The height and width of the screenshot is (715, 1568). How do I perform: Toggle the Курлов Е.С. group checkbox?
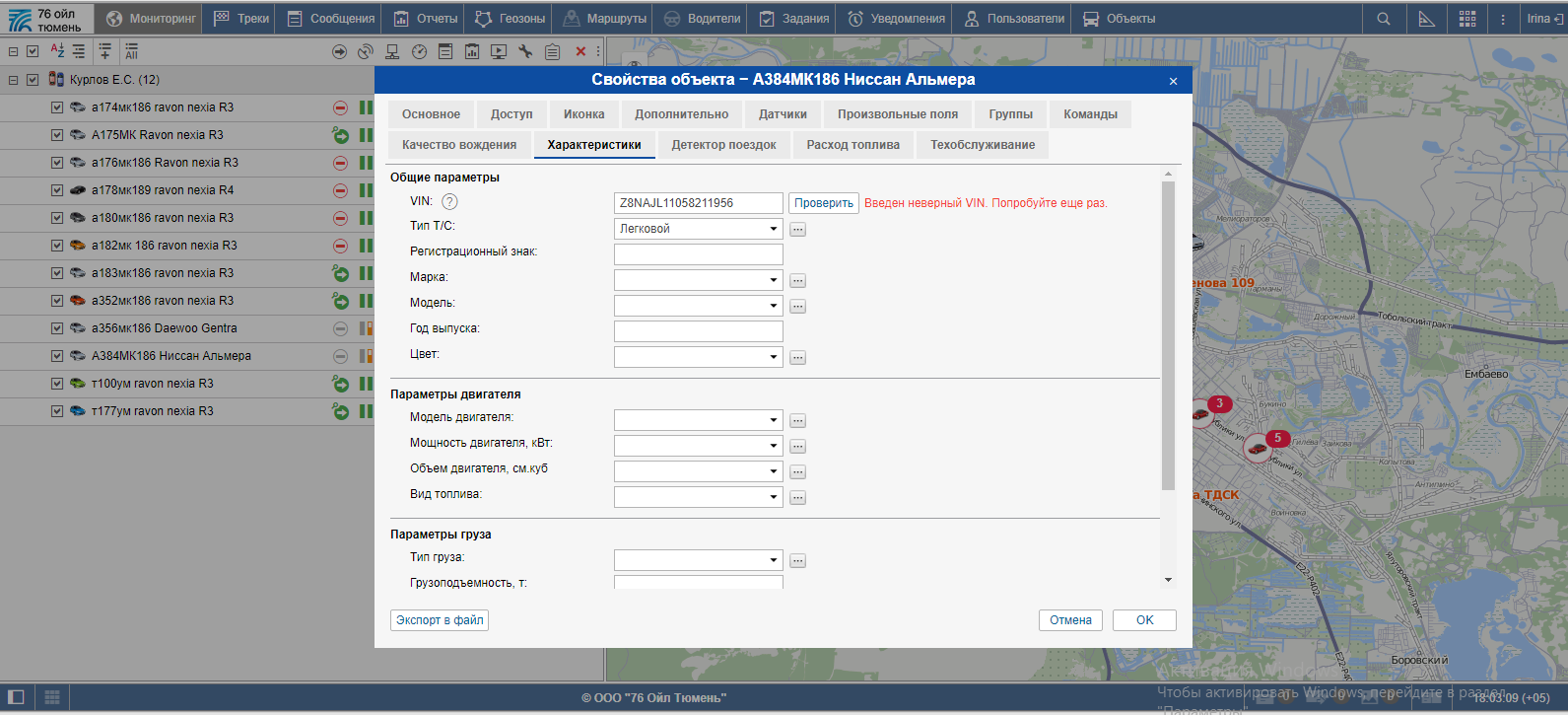click(x=33, y=80)
